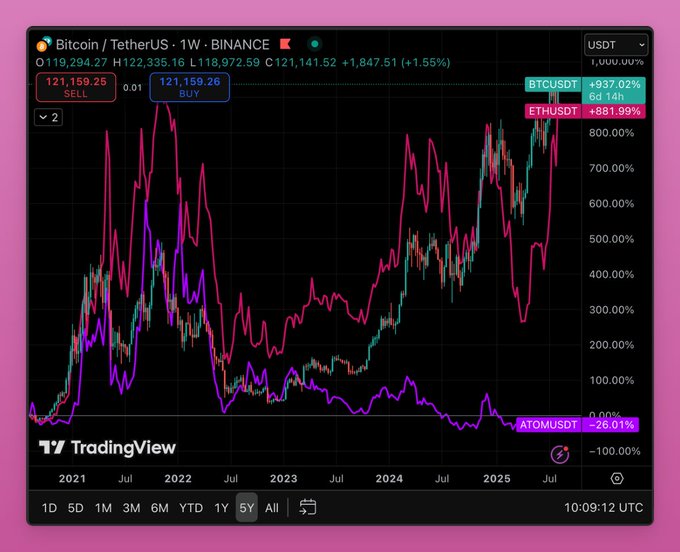Click the Bitcoin symbol logo icon
This screenshot has height=552, width=680.
[x=43, y=45]
